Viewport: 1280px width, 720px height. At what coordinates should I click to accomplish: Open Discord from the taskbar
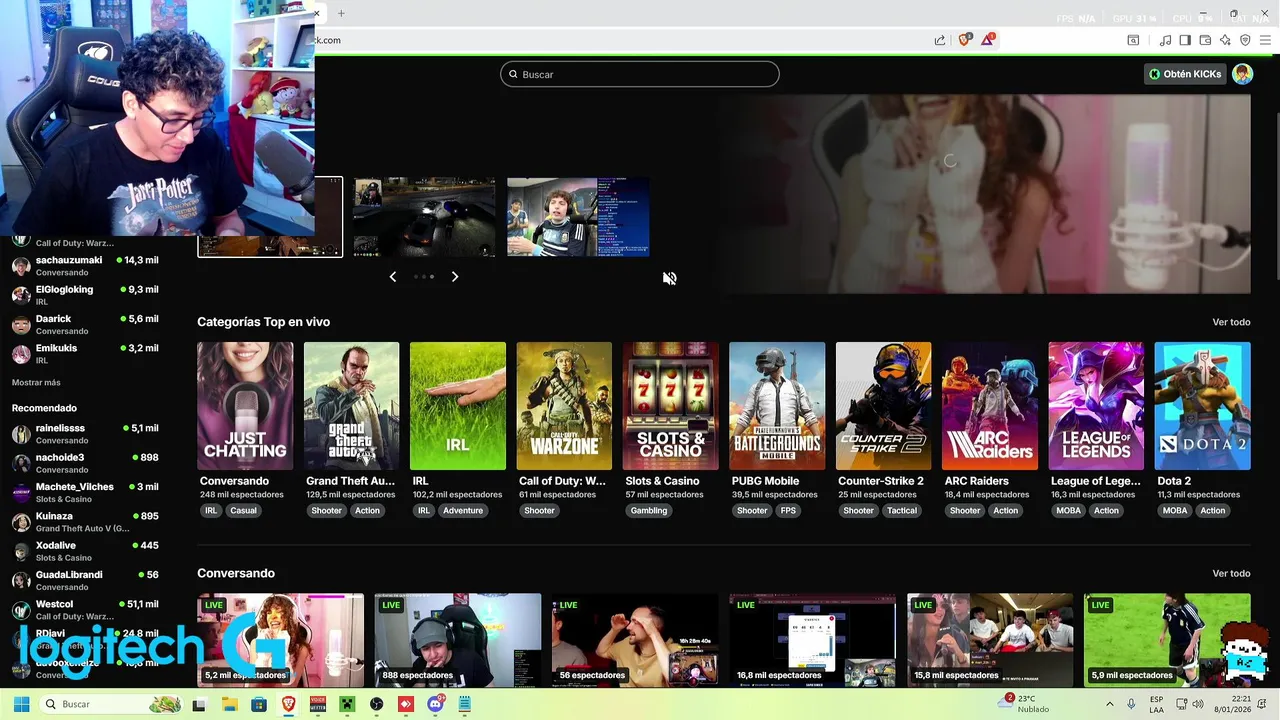(435, 705)
